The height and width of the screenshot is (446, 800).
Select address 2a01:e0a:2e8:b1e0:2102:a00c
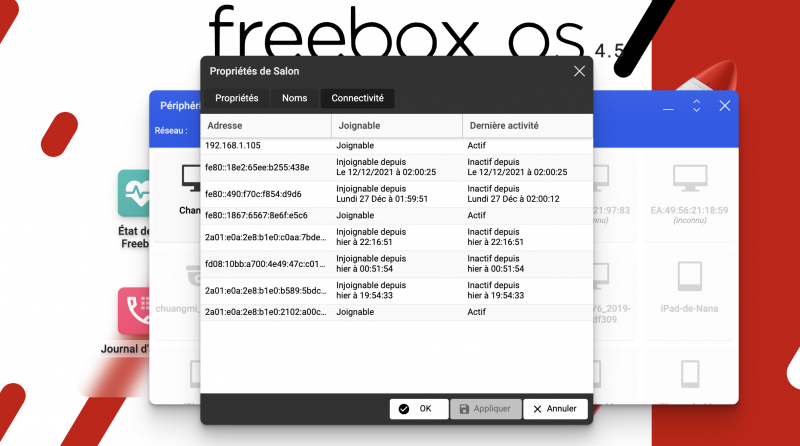point(265,312)
